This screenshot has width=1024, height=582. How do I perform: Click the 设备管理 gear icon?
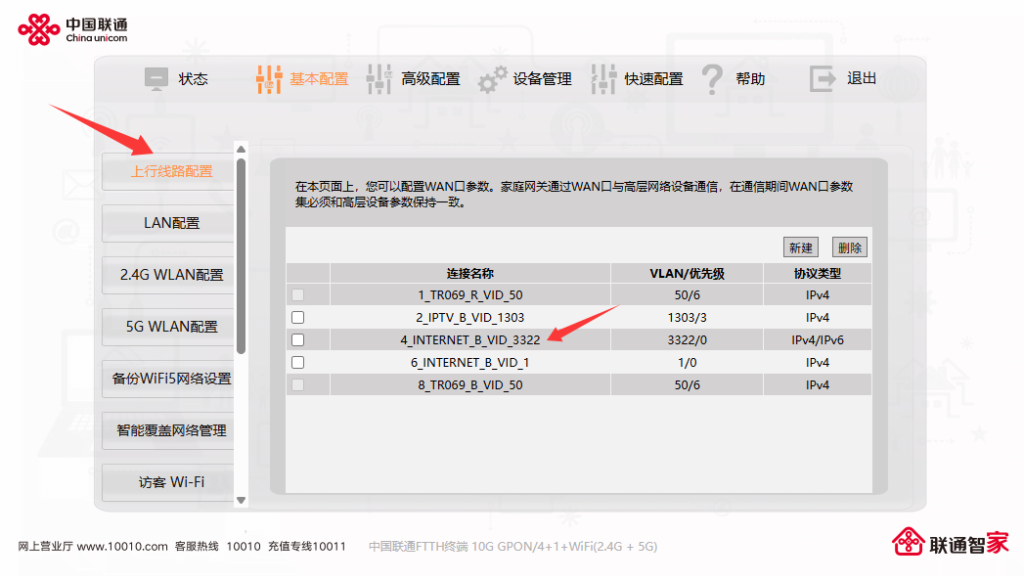492,78
